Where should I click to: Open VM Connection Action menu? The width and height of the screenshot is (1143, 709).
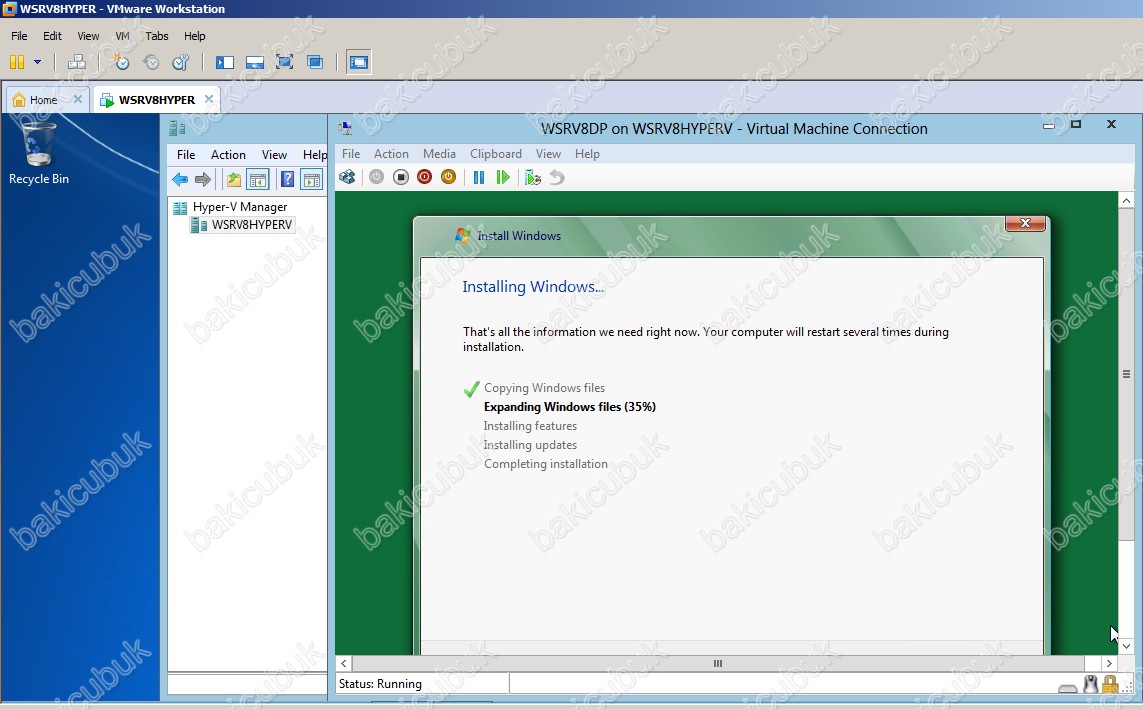pyautogui.click(x=391, y=154)
